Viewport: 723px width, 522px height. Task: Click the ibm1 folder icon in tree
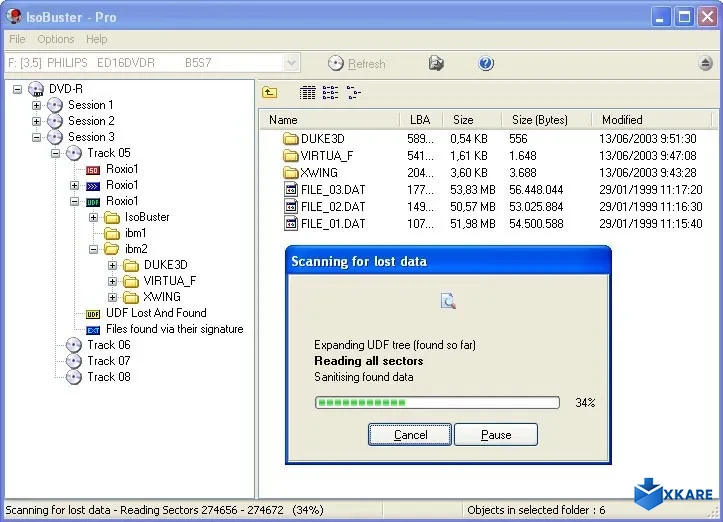[x=112, y=233]
